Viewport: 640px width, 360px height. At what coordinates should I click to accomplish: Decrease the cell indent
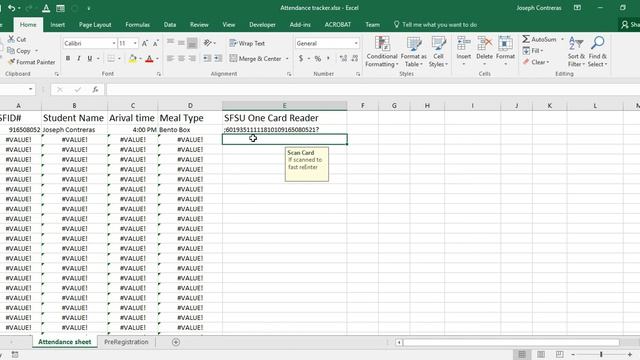pyautogui.click(x=207, y=59)
